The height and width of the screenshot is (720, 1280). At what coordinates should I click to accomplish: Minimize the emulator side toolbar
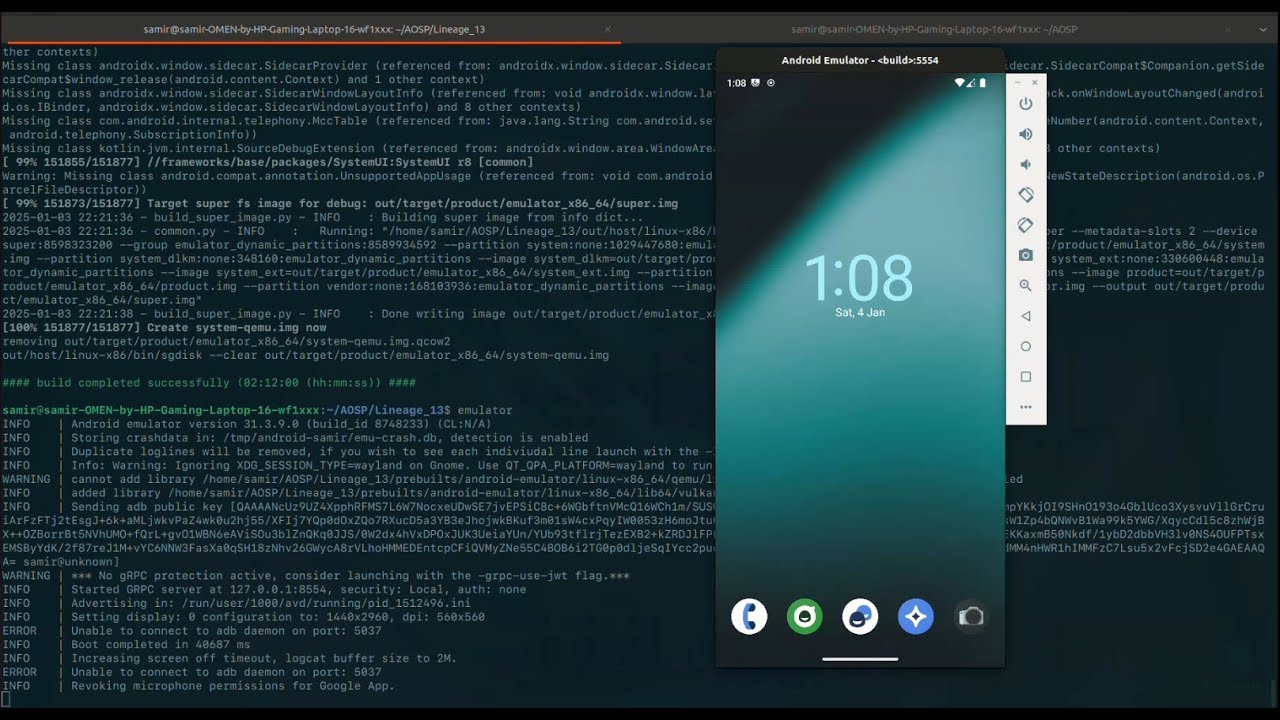(x=1017, y=83)
